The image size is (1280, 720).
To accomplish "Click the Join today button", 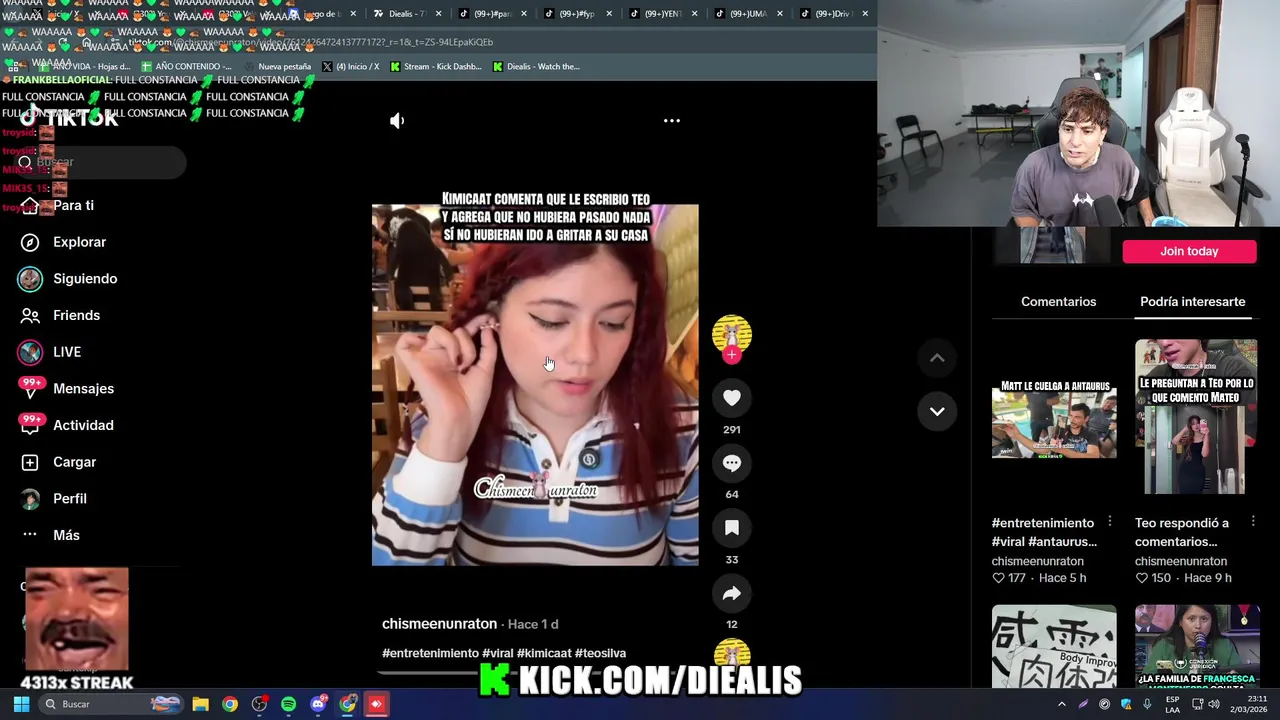I will click(x=1189, y=251).
